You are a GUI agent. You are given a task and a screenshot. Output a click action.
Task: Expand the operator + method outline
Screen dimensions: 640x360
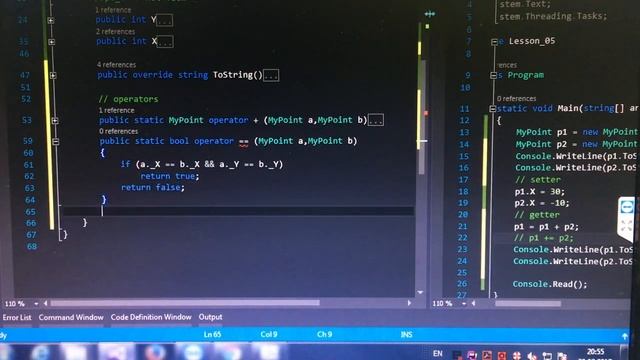pyautogui.click(x=55, y=120)
